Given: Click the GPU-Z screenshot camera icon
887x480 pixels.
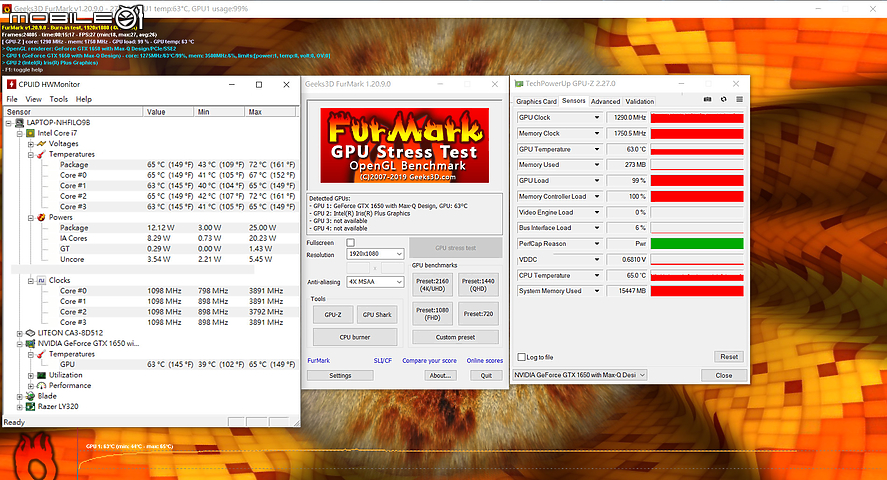Looking at the screenshot, I should pyautogui.click(x=707, y=100).
